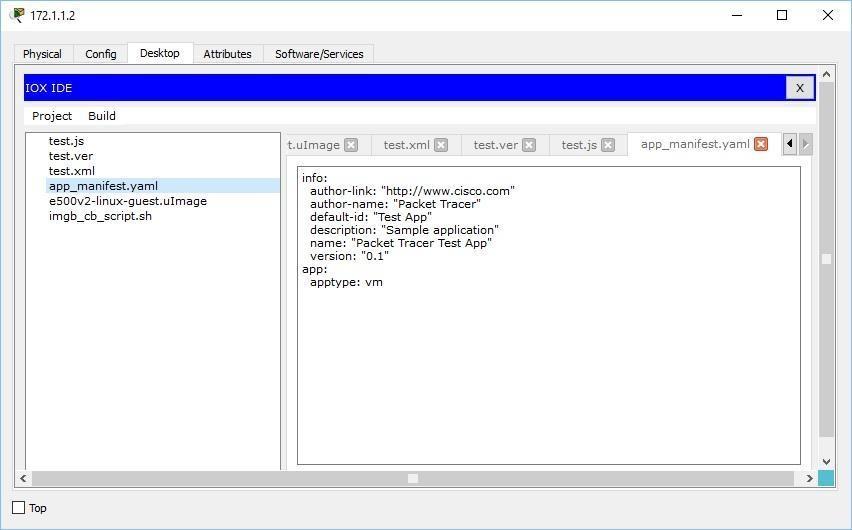Close the test.xml editor tab

pos(441,145)
